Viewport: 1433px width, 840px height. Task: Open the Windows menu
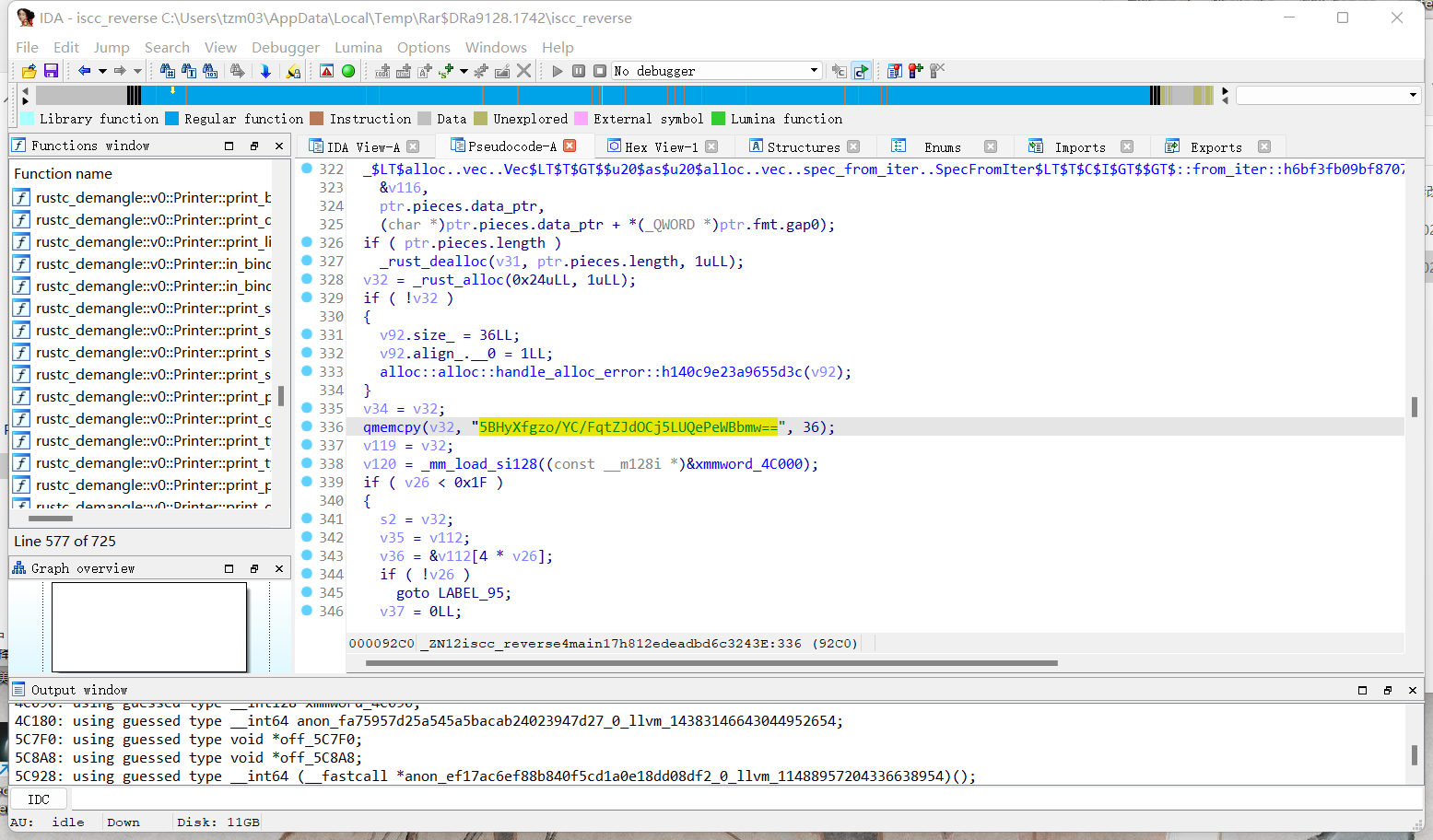[x=496, y=47]
